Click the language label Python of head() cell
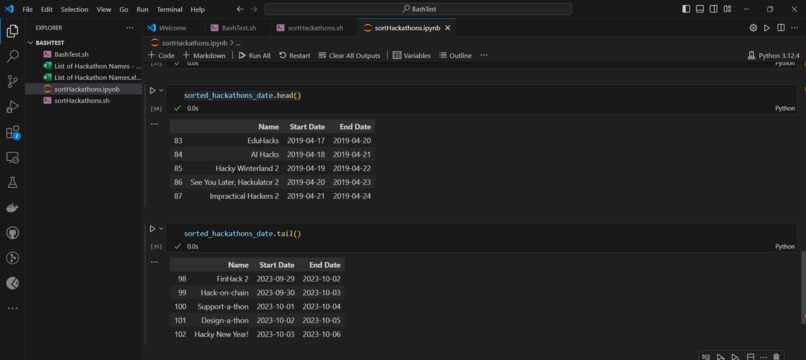Image resolution: width=806 pixels, height=360 pixels. click(x=784, y=109)
